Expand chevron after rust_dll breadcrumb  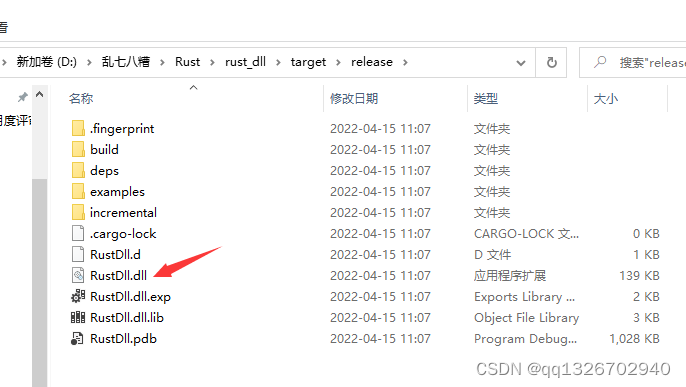[x=278, y=63]
